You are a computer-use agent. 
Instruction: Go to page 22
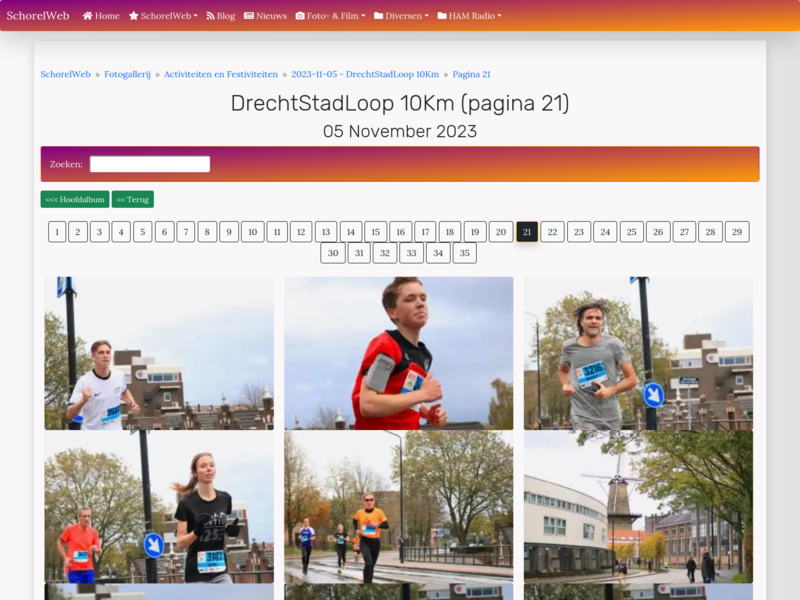pos(553,232)
